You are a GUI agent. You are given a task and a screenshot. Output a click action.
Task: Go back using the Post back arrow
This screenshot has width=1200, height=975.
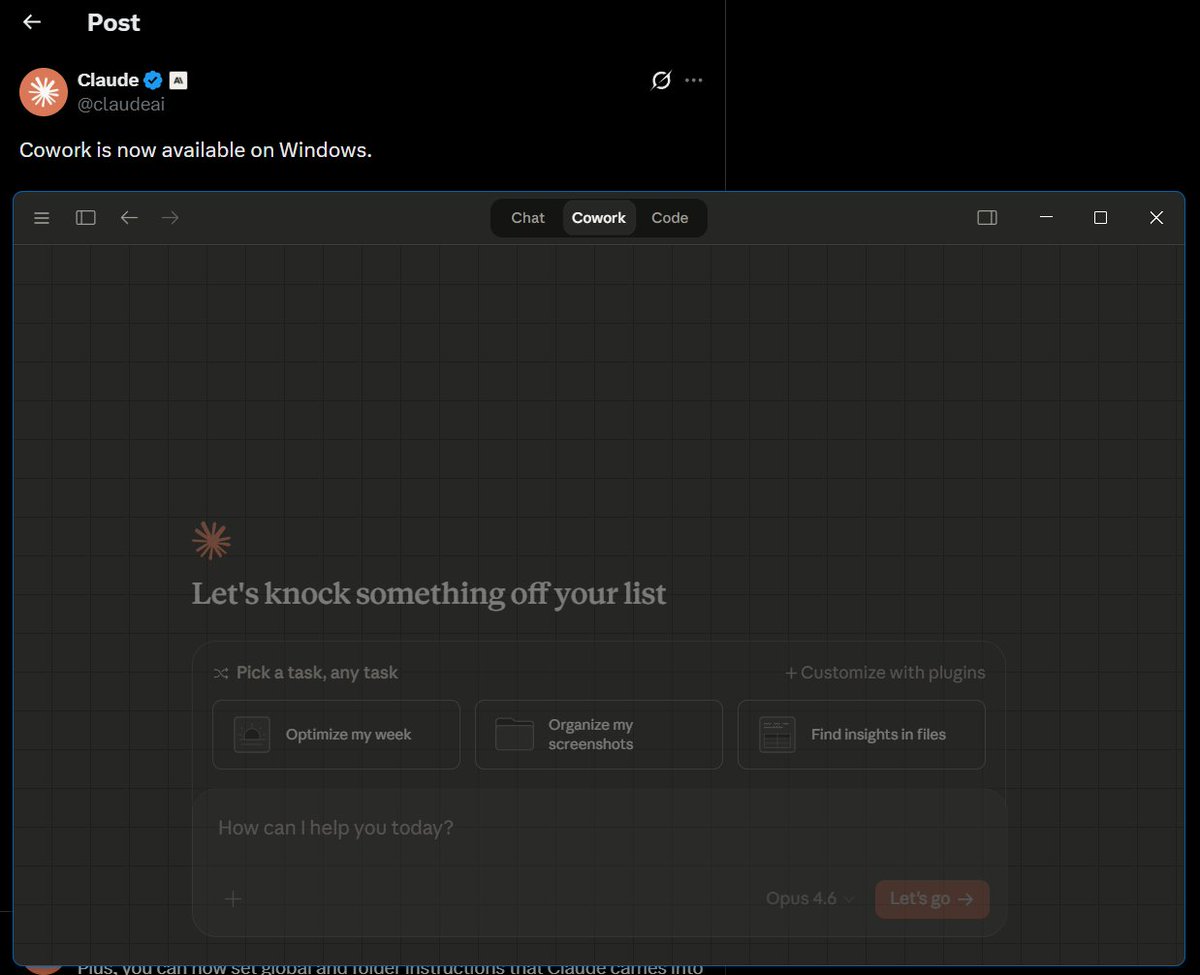tap(32, 22)
